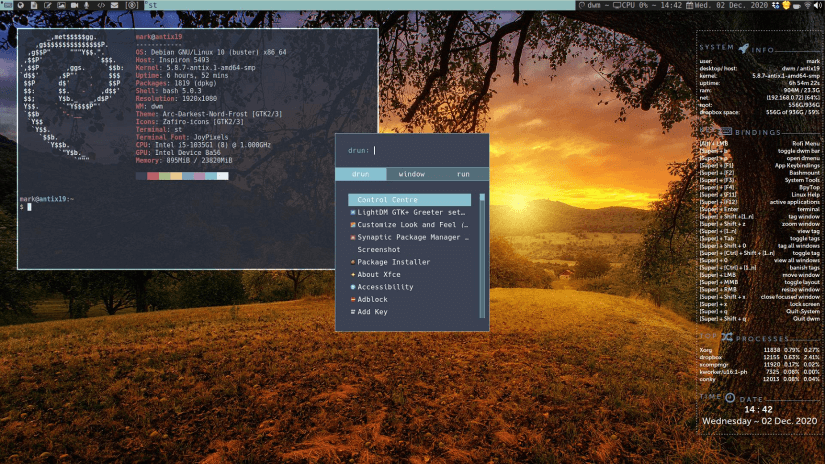Switch to the image picture tag

point(61,5)
